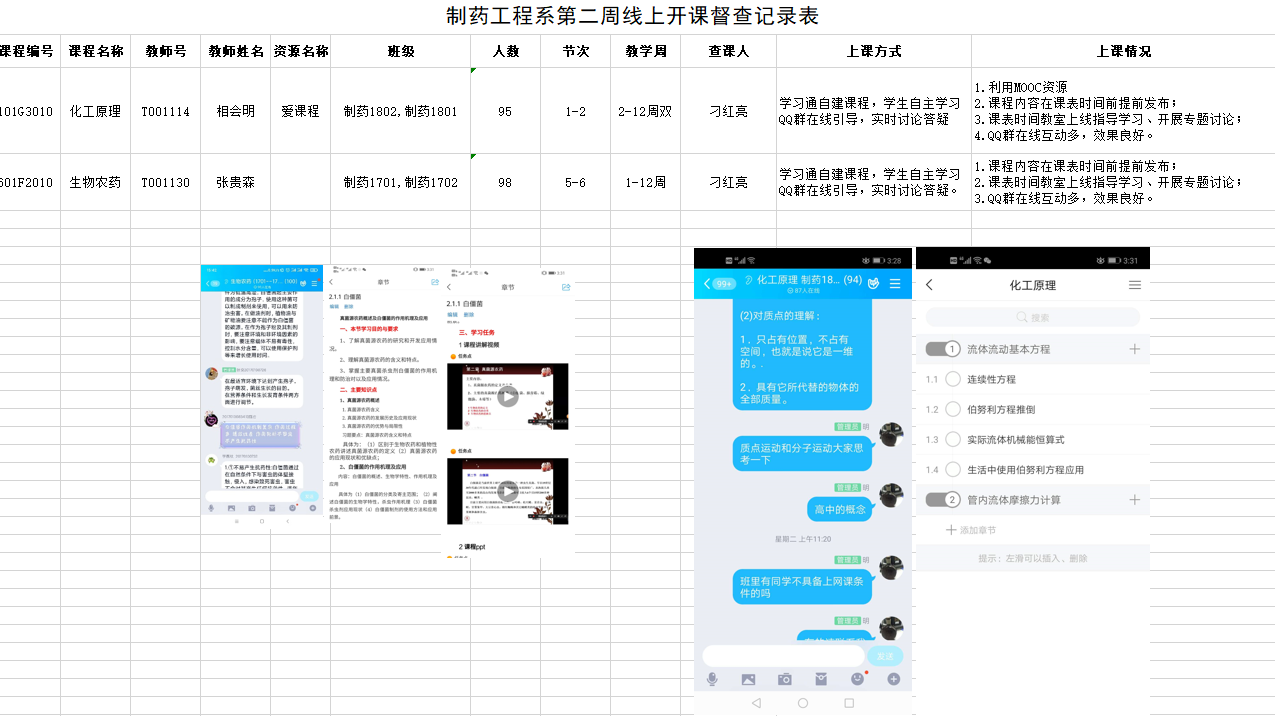Open emoji picker in 化工原理 chat
The height and width of the screenshot is (716, 1275).
point(857,679)
